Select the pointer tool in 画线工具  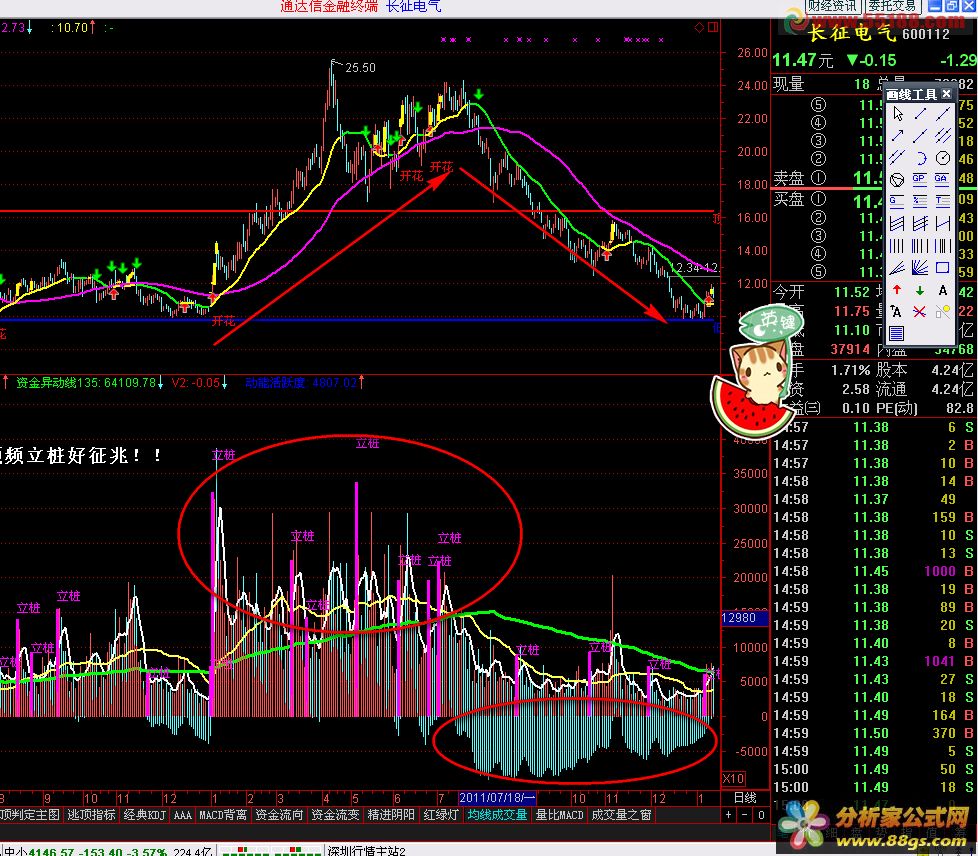(x=897, y=114)
